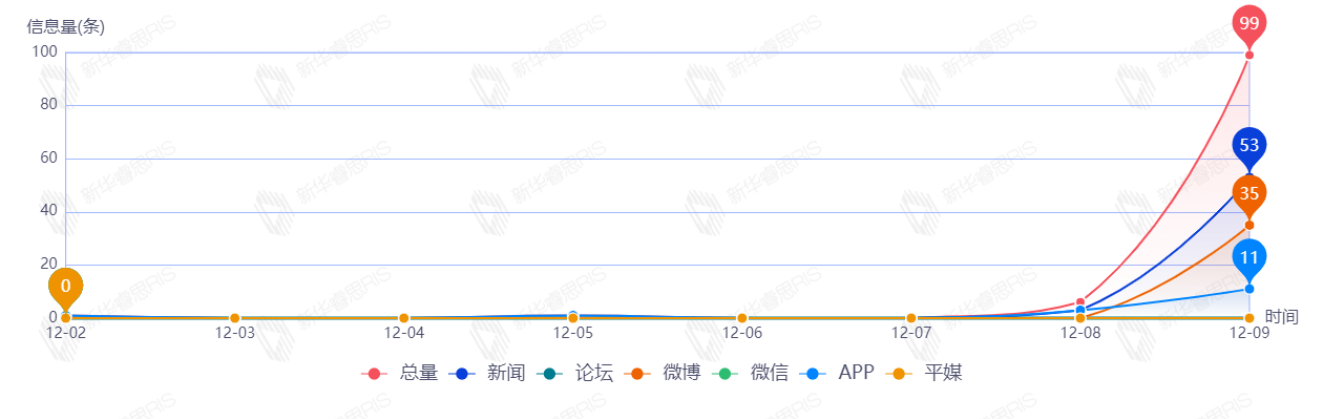Toggle the 新闻 legend series

pos(487,373)
